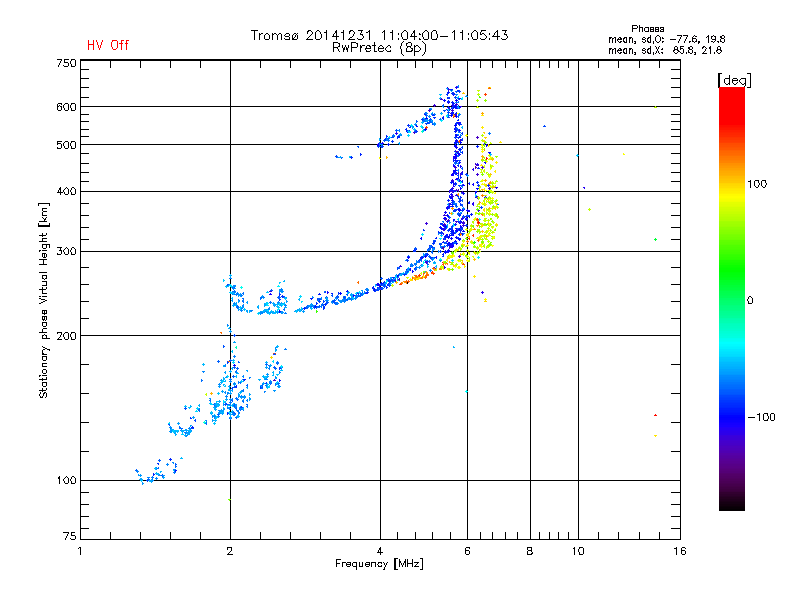Screen dimensions: 800x600
Task: Click the colorbar tick label '100'
Action: click(757, 184)
